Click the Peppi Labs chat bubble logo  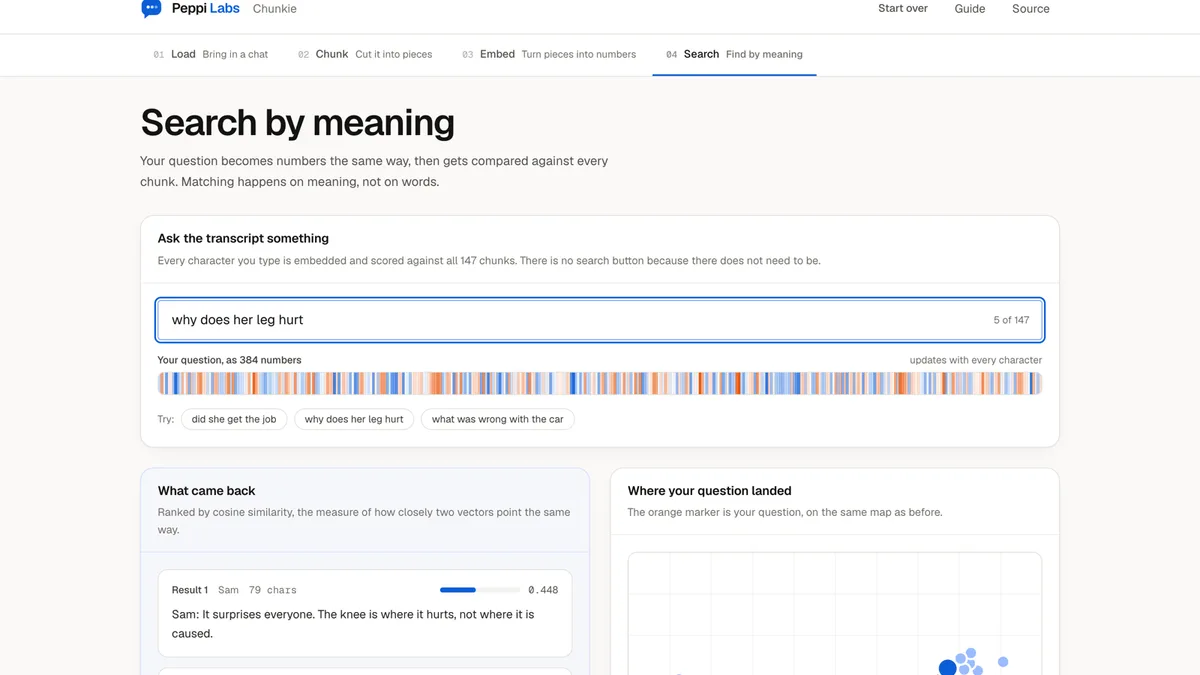[151, 9]
